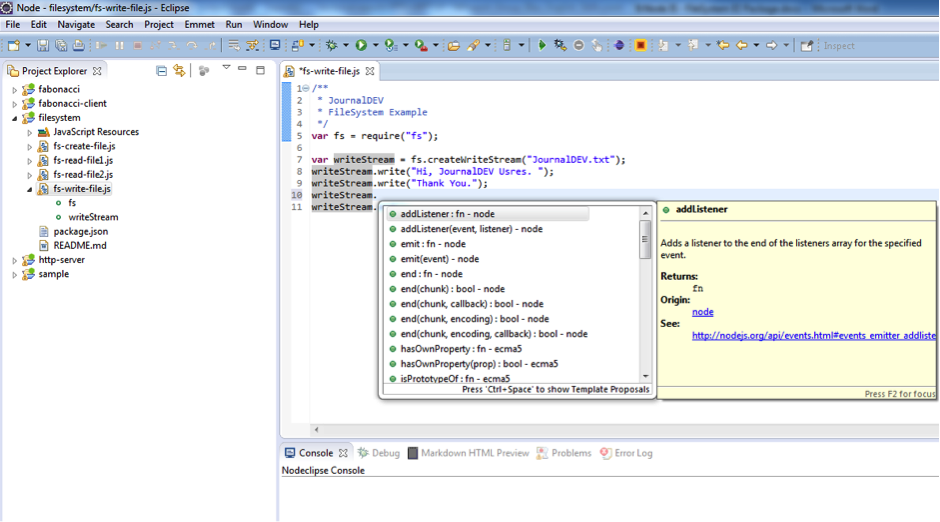Open the Emmet menu
The width and height of the screenshot is (940, 522).
[x=200, y=25]
